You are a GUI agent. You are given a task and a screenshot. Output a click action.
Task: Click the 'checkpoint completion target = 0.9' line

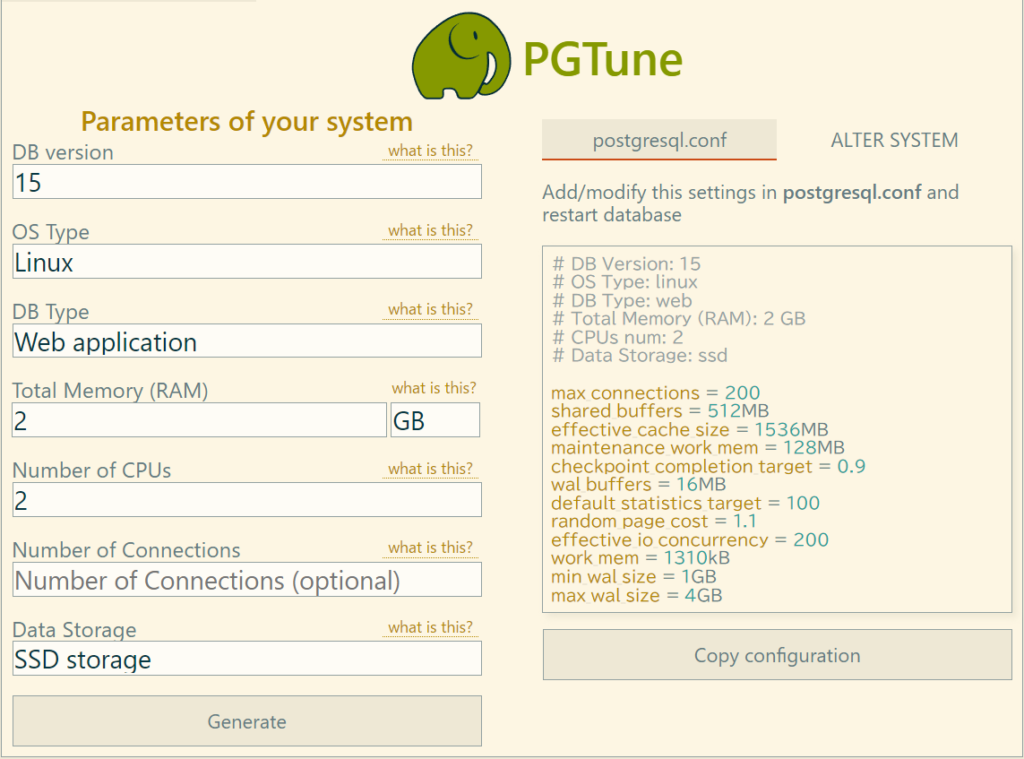[x=709, y=466]
